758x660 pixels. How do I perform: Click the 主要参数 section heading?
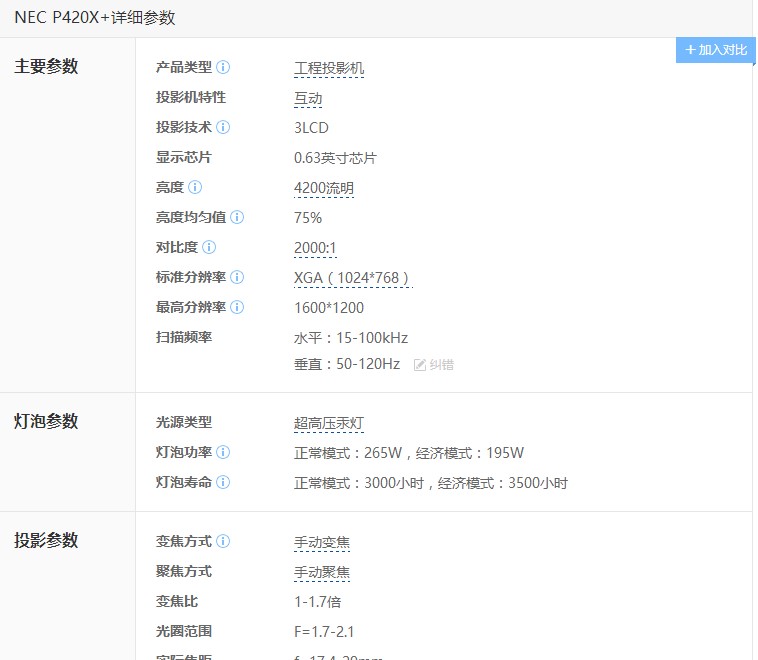click(x=46, y=66)
